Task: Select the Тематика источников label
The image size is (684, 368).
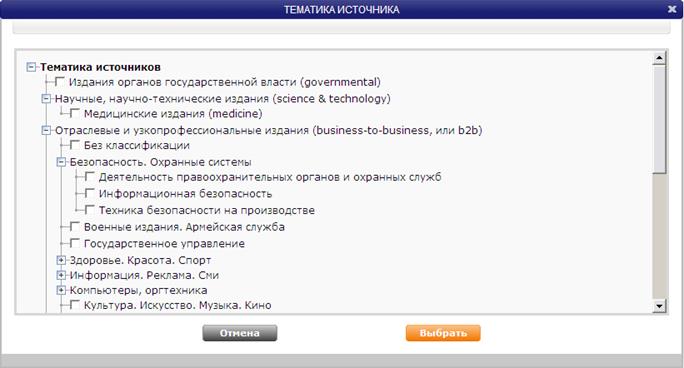Action: [100, 67]
